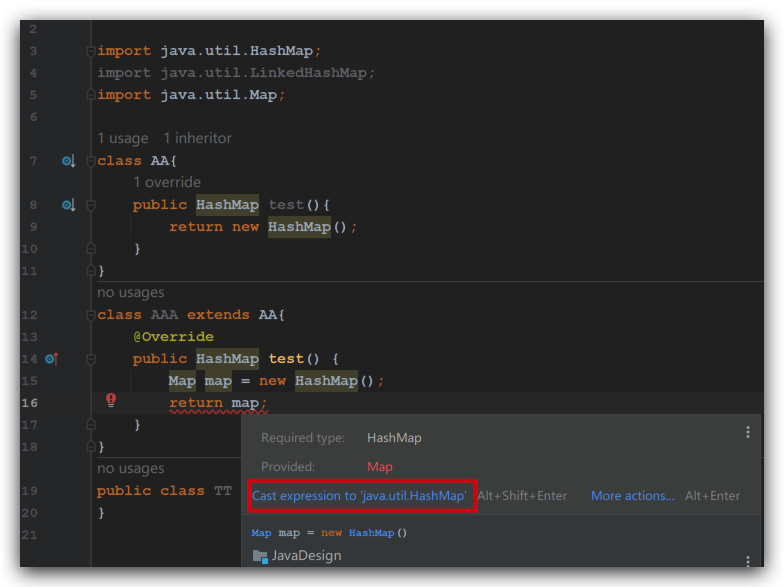Click 'no usages' hint above class TT
The height and width of the screenshot is (587, 784).
(x=130, y=468)
